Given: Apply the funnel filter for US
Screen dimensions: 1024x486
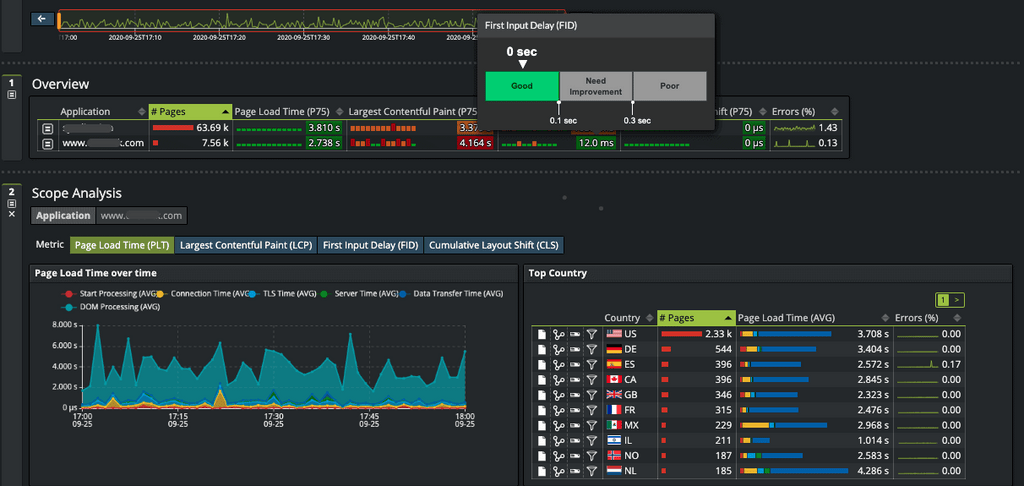Looking at the screenshot, I should coord(592,334).
